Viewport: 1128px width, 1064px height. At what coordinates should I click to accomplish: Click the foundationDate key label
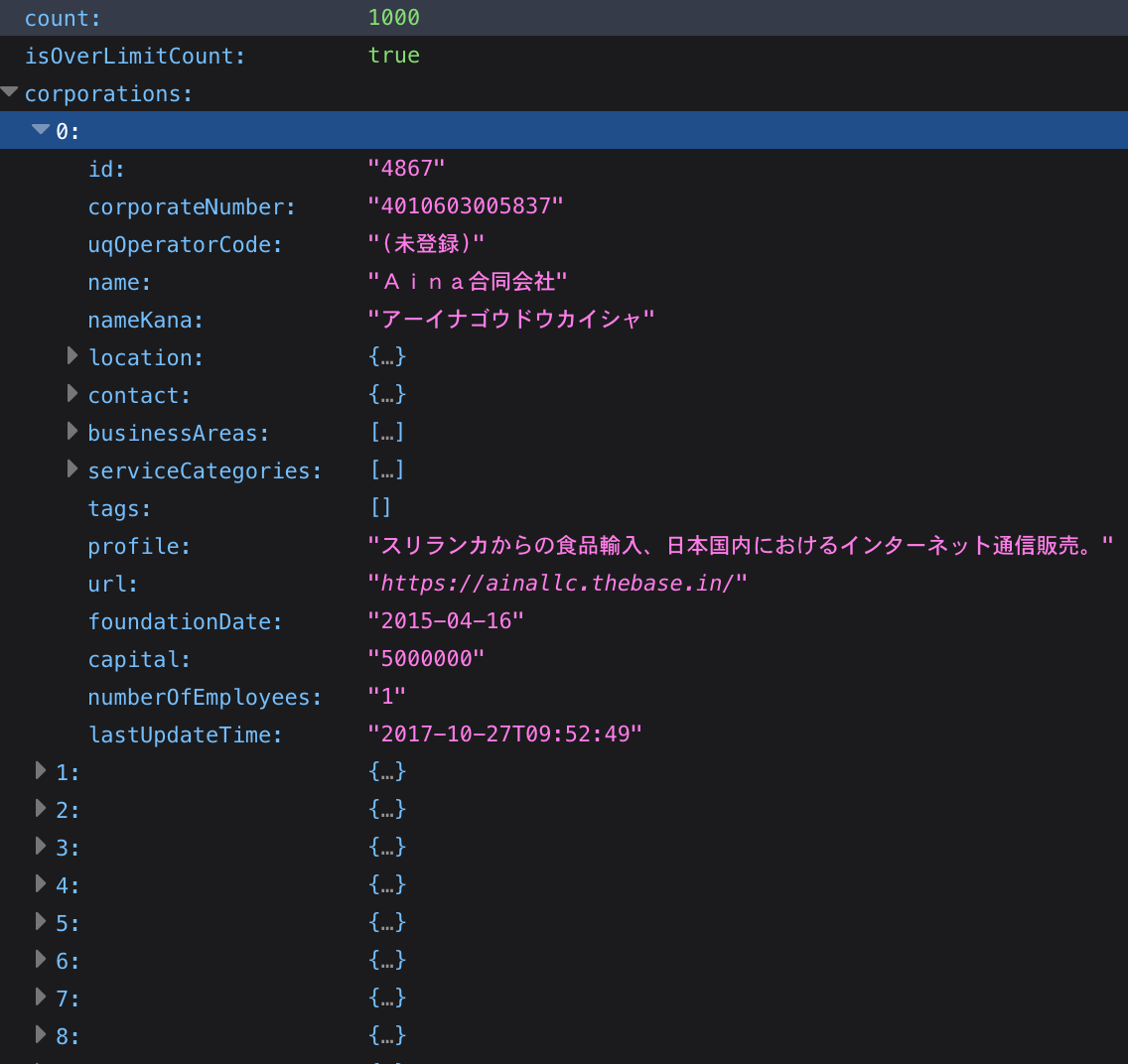pos(185,621)
